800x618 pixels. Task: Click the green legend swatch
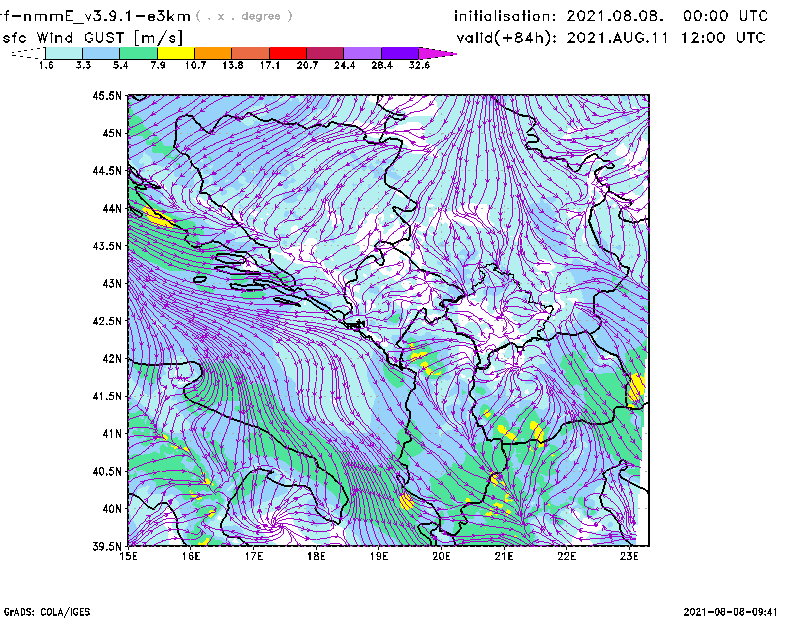[138, 53]
